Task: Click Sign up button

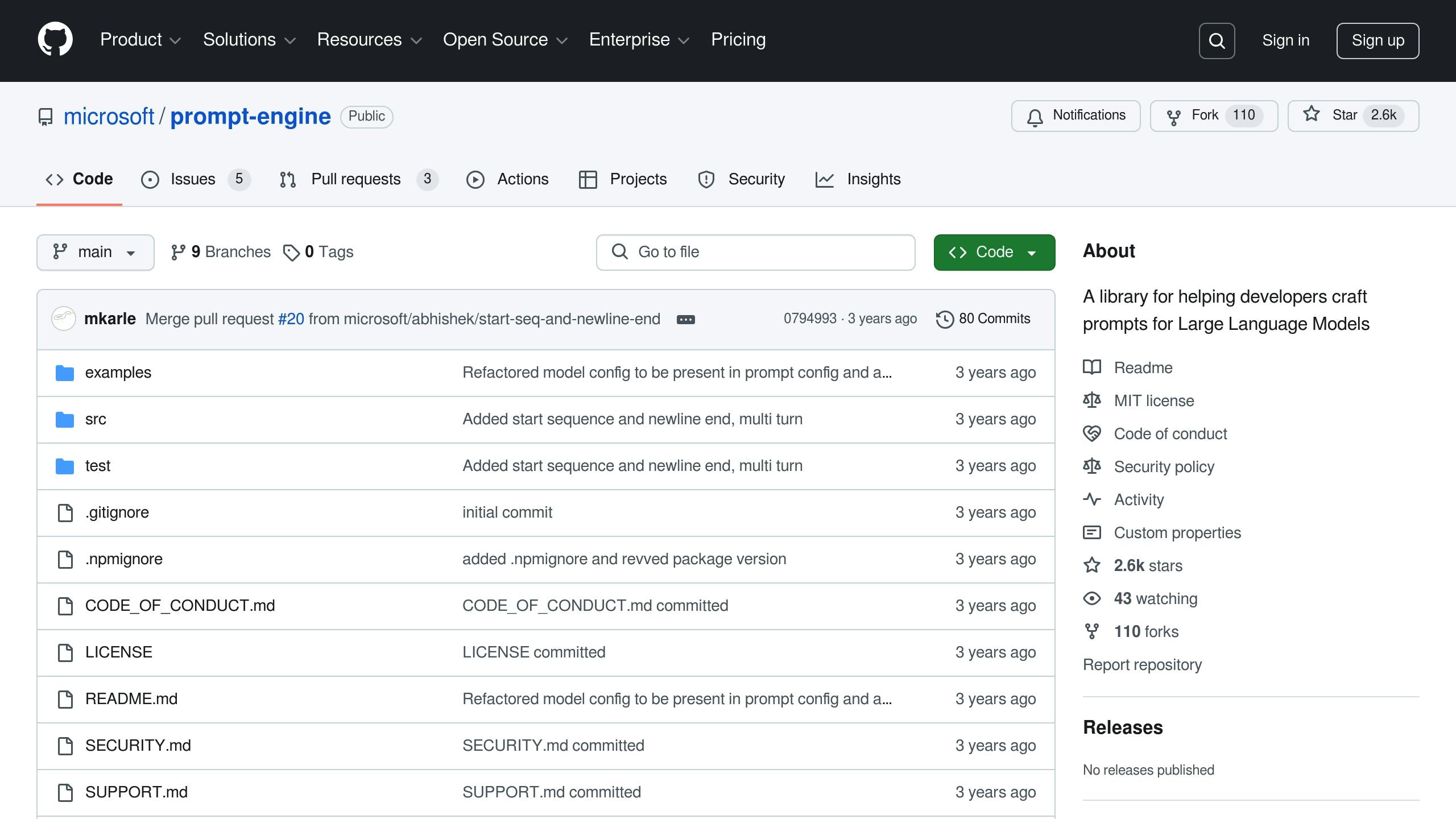Action: (1378, 40)
